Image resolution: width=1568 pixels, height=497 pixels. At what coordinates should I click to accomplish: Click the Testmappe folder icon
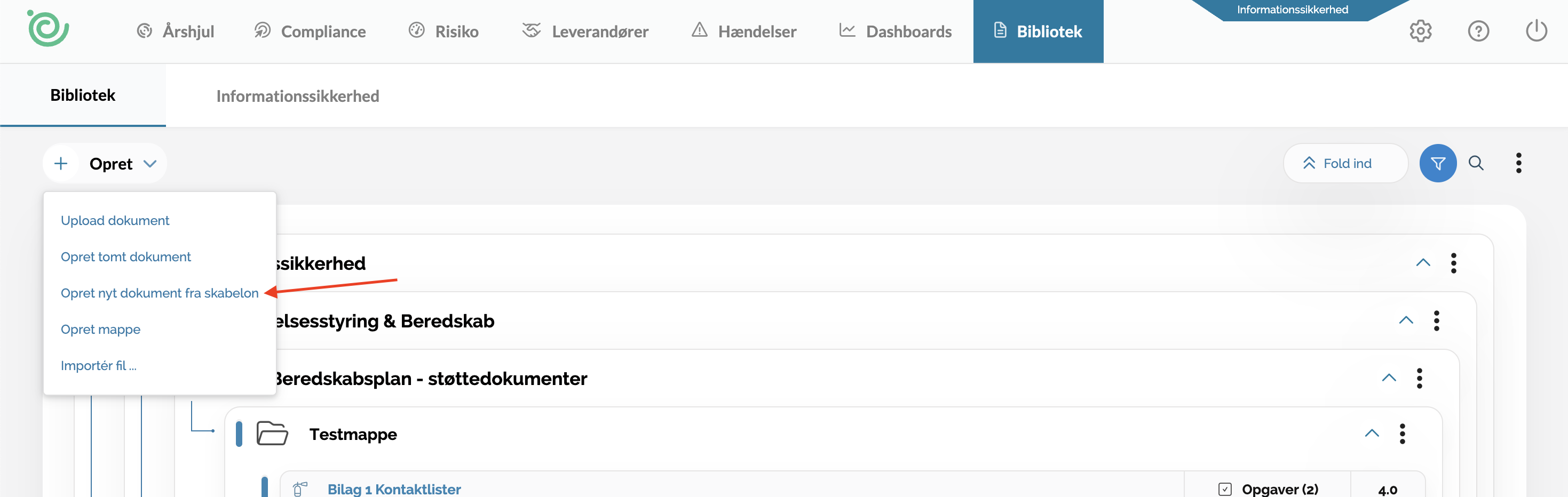272,434
